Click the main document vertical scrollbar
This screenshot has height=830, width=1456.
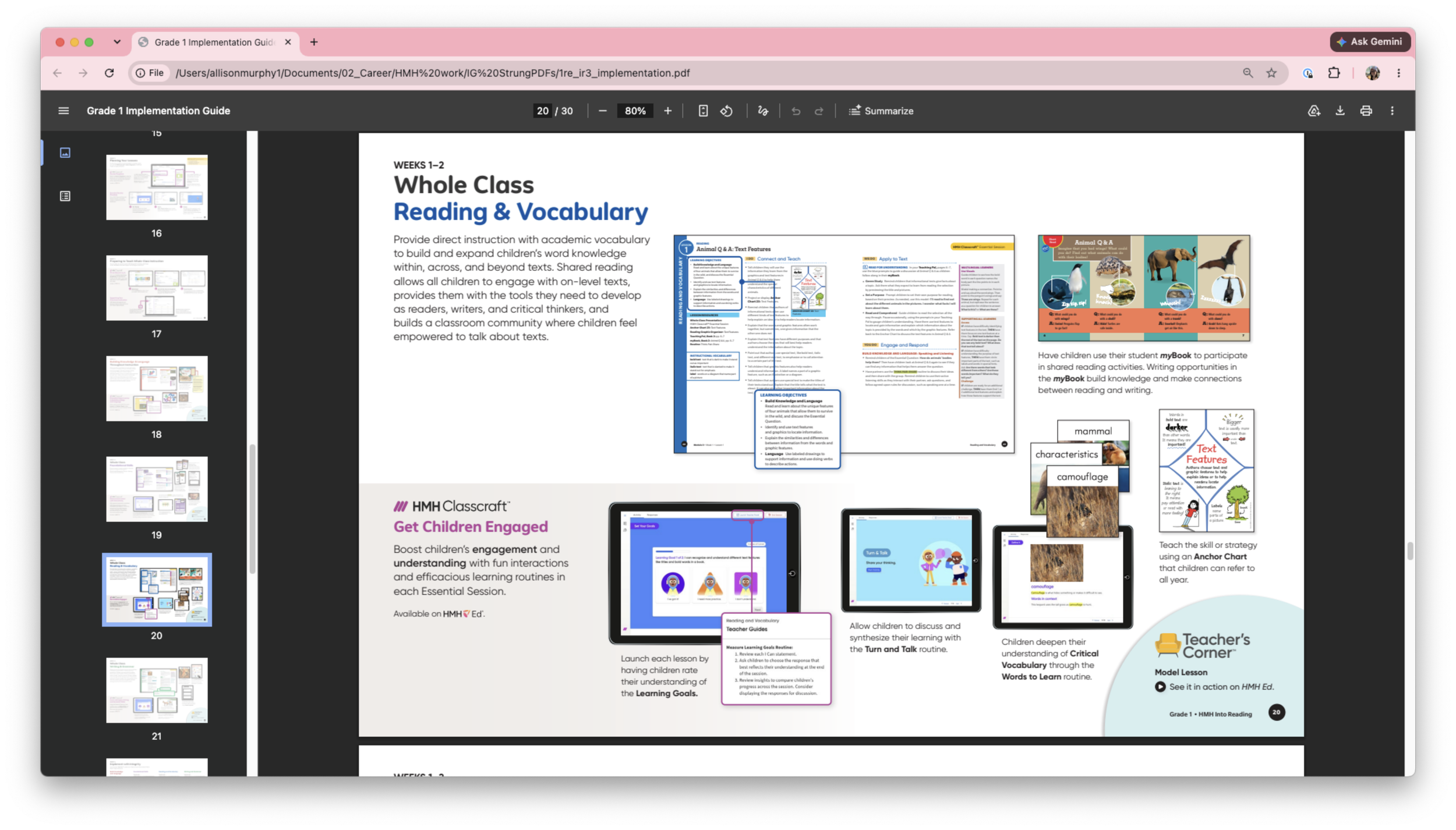click(x=1409, y=550)
